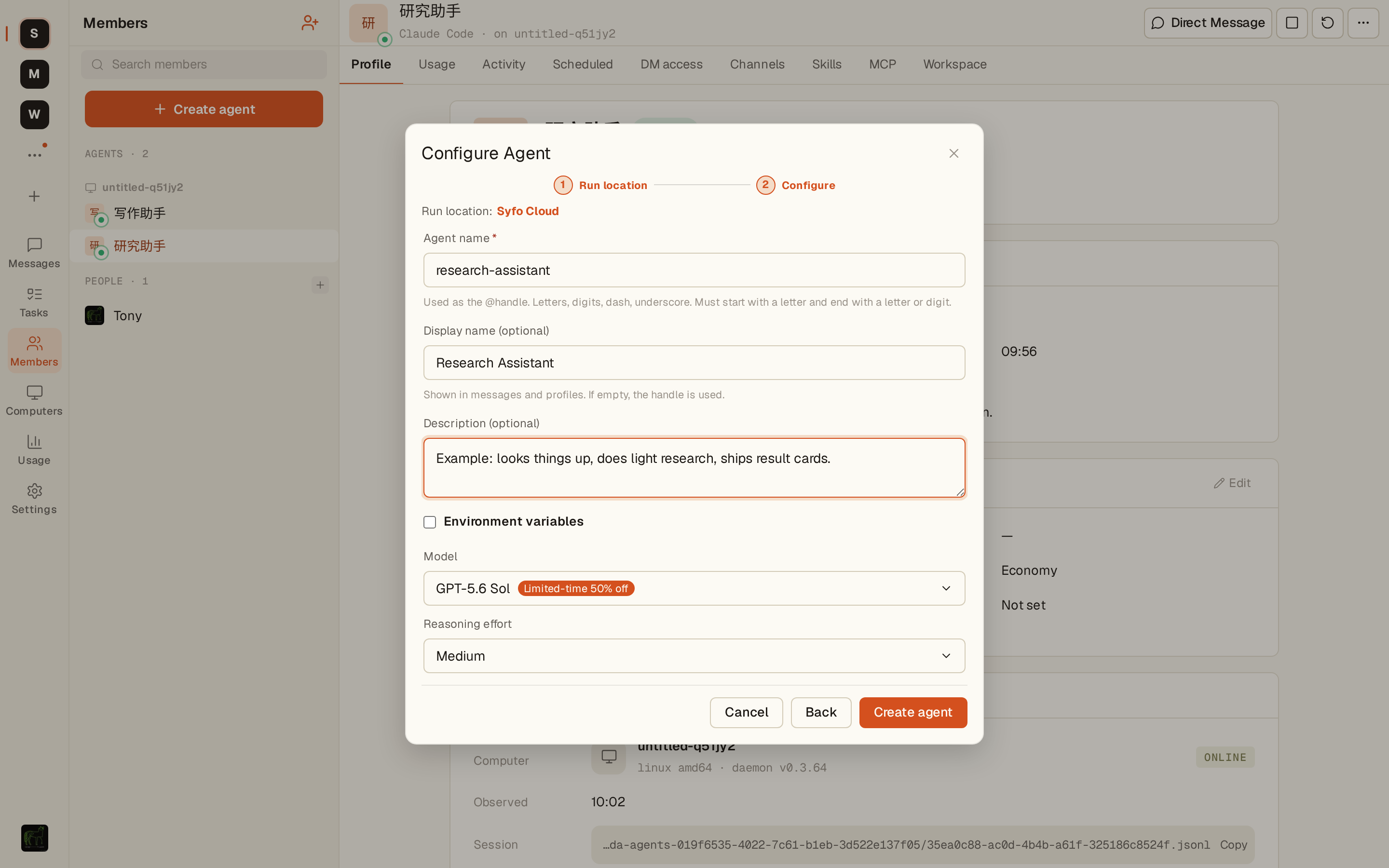Viewport: 1389px width, 868px height.
Task: Click the Limited-time 50% off badge
Action: click(576, 589)
